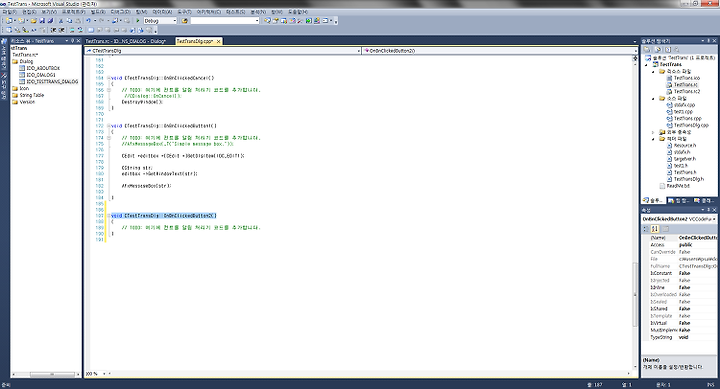Collapse the 헤더 파일 folder

pyautogui.click(x=653, y=139)
